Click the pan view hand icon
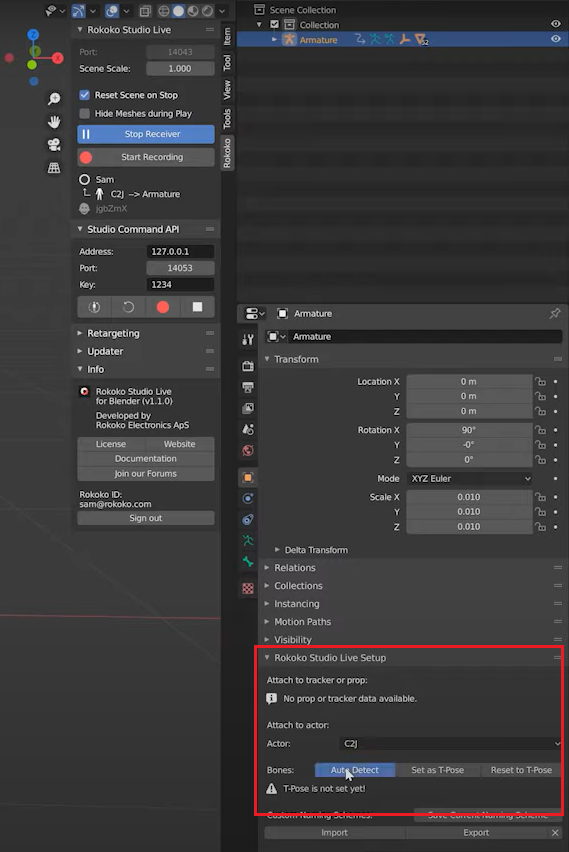 pyautogui.click(x=54, y=122)
